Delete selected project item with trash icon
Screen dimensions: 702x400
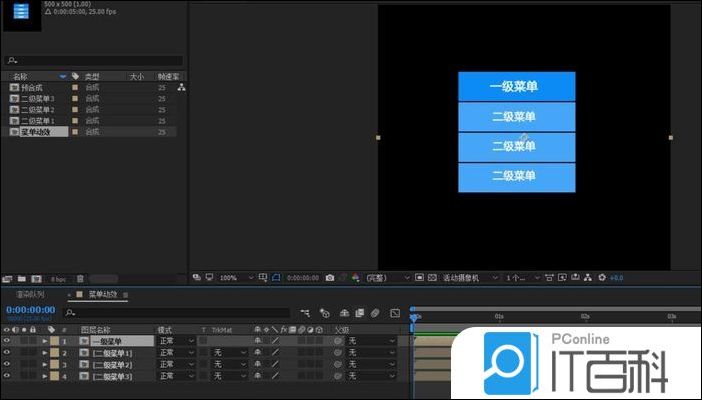[80, 279]
